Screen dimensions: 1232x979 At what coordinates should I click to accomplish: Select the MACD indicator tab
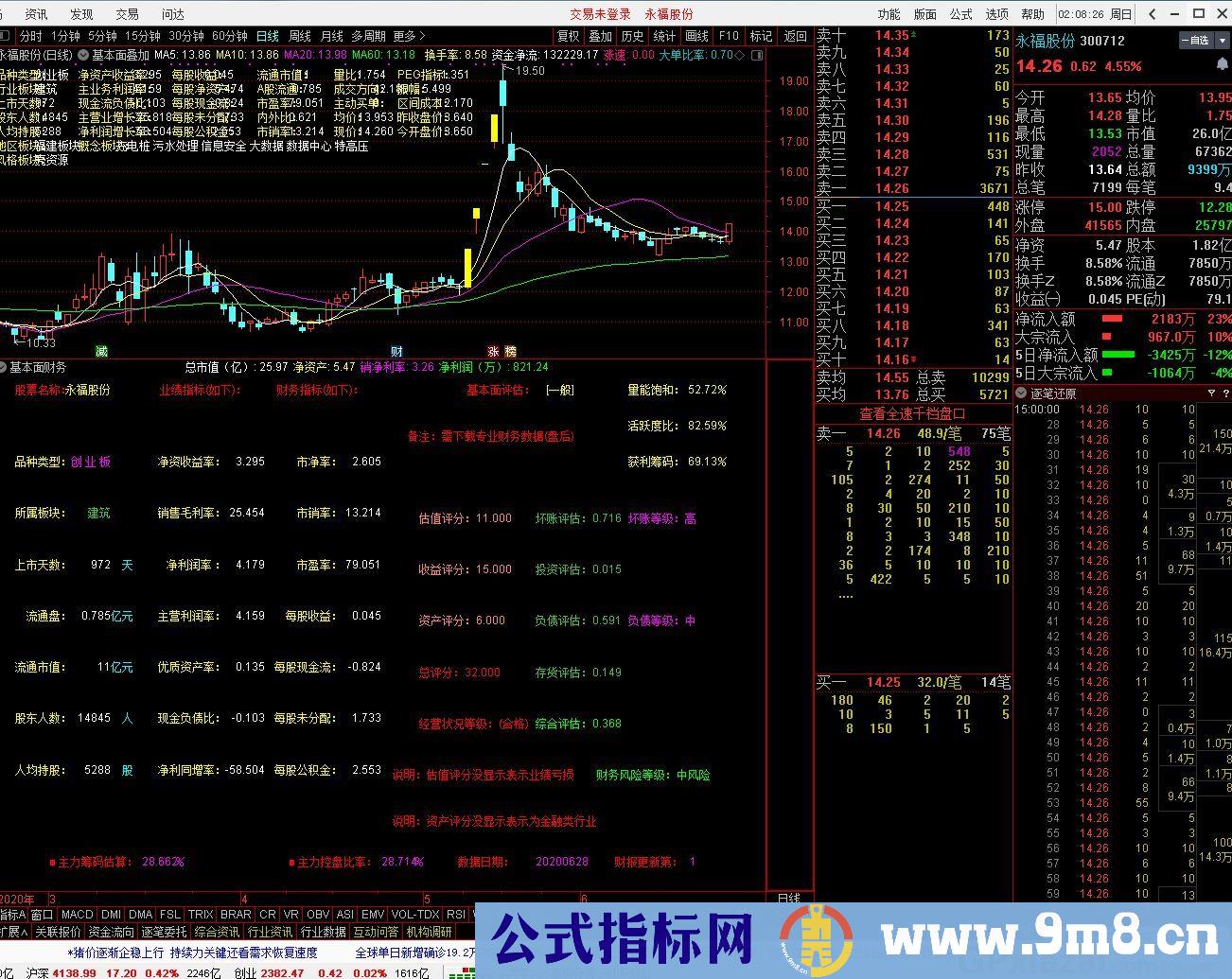[x=77, y=915]
